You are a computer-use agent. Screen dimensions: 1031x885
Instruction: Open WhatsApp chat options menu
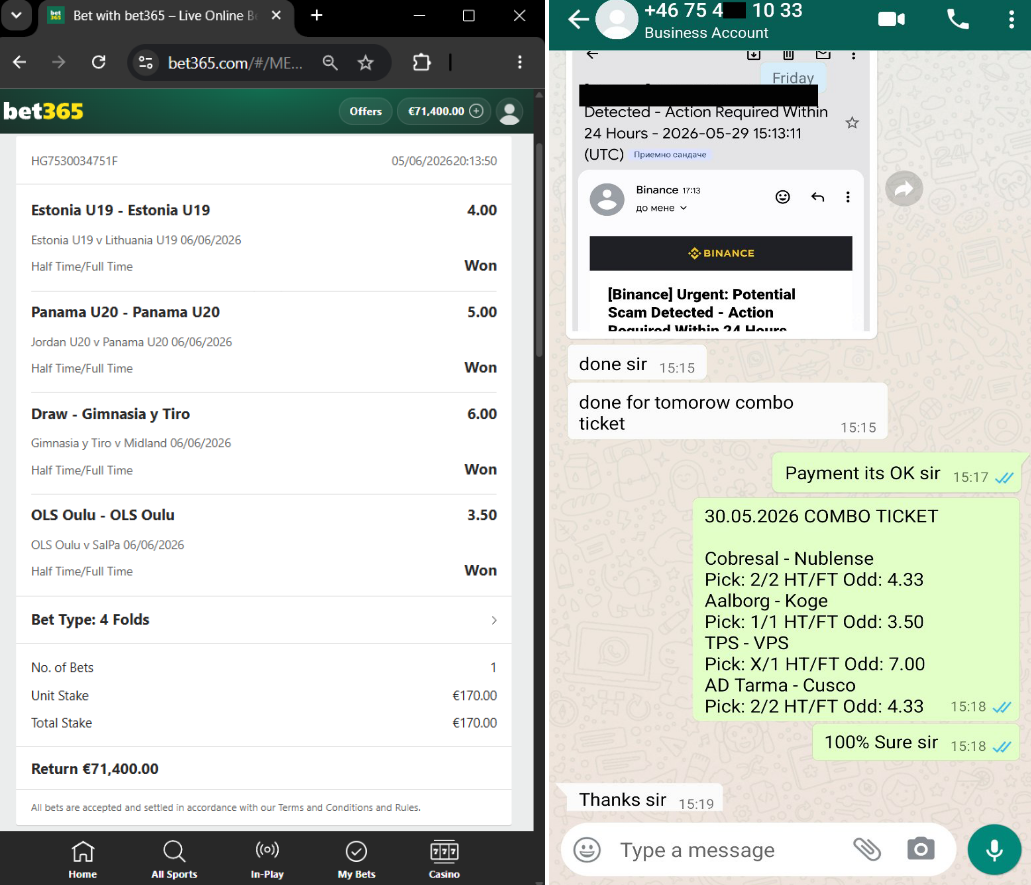coord(1011,20)
